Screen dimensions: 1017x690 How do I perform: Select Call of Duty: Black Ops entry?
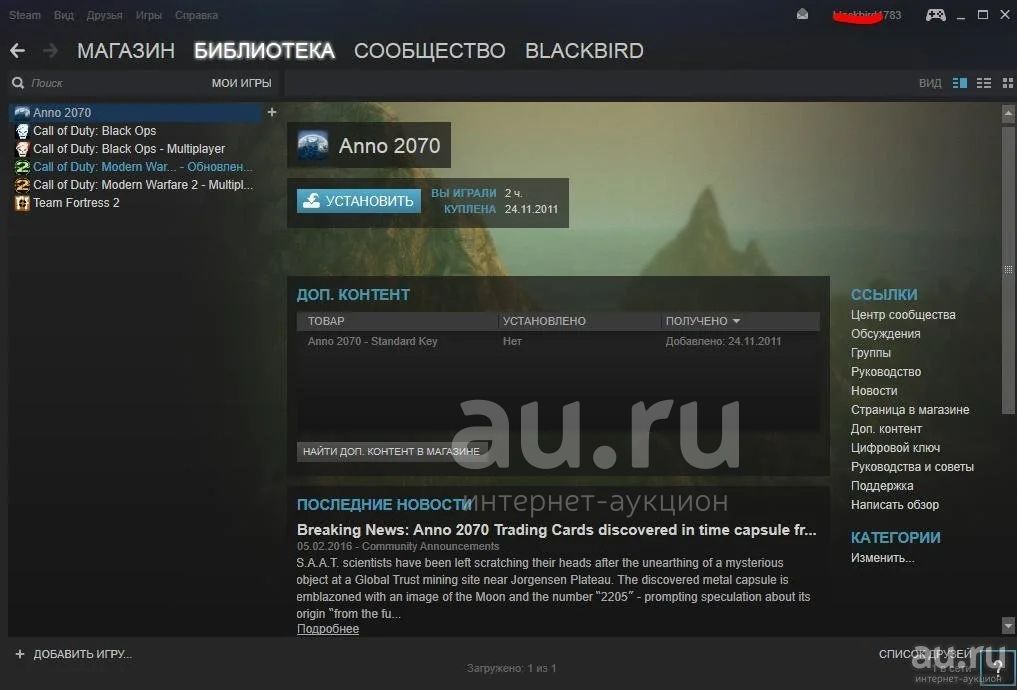pyautogui.click(x=95, y=131)
